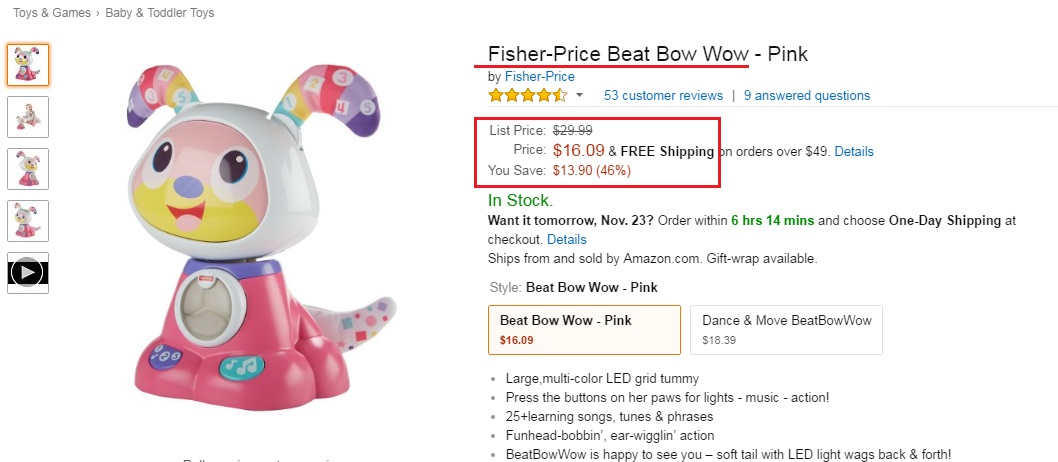Choose the Dance & Move BeatBowWow style
Screen dimensions: 1058x462
click(786, 330)
